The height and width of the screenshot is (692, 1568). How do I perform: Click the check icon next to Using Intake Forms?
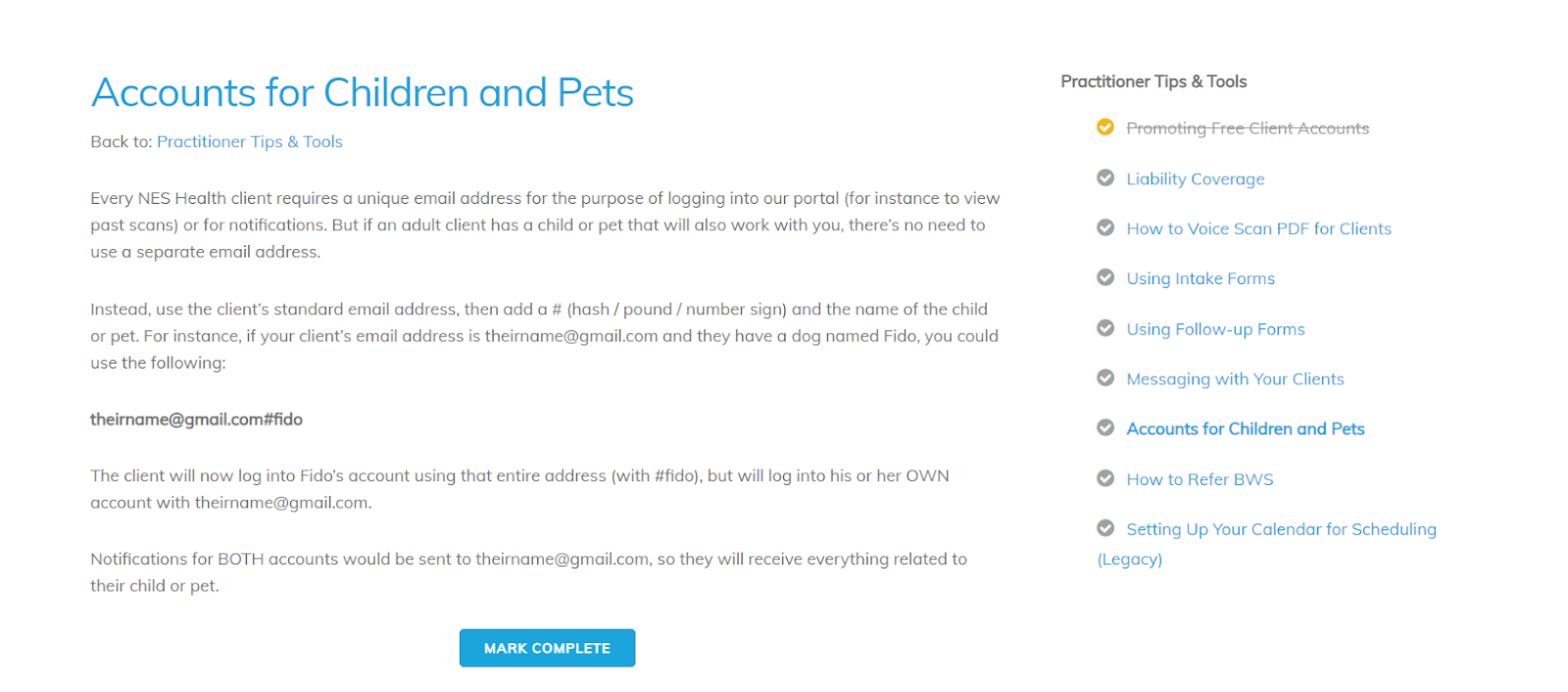point(1105,277)
